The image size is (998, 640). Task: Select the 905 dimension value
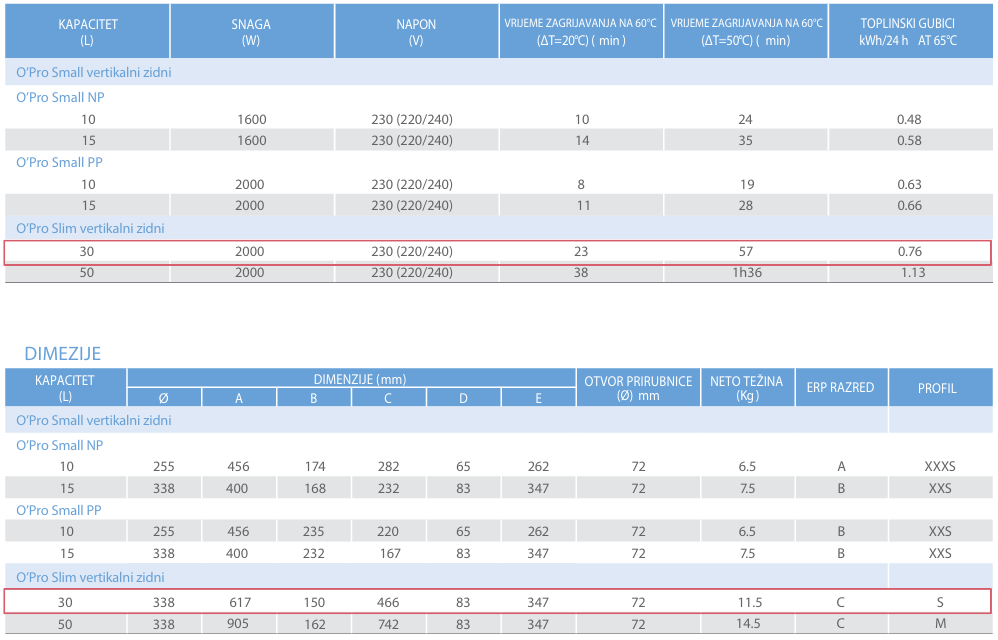pos(238,624)
